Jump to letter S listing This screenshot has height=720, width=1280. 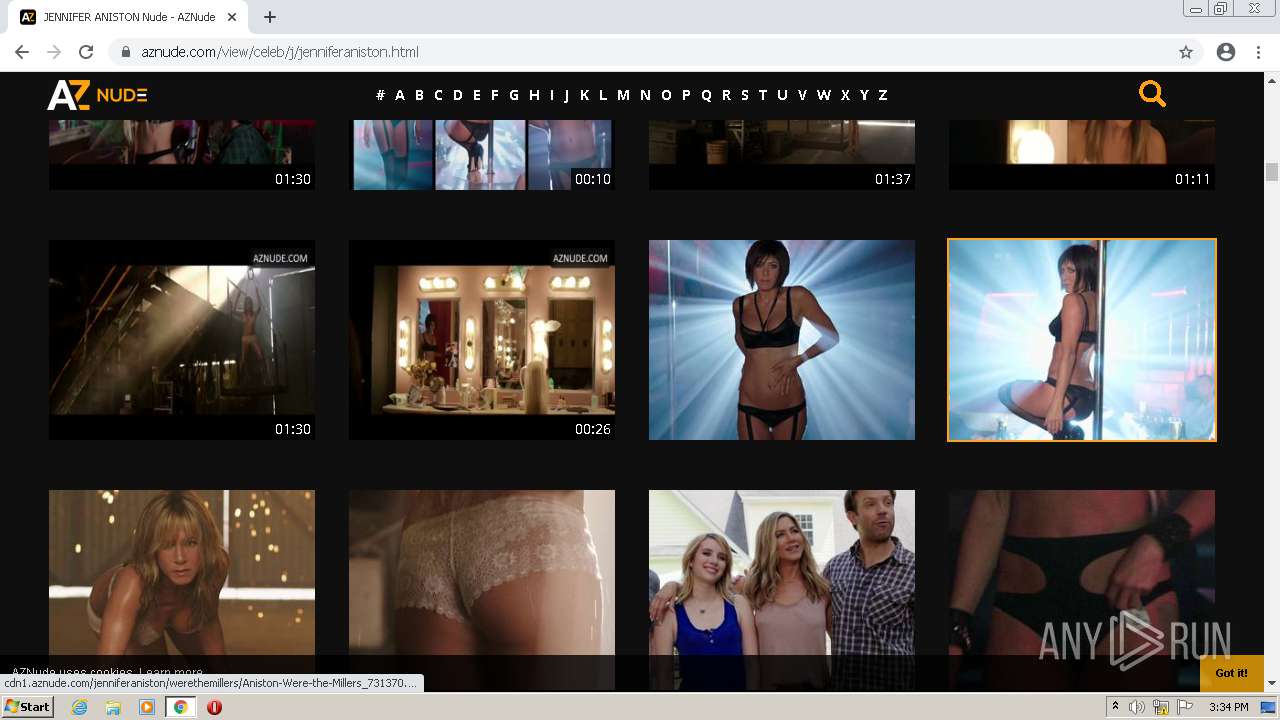[x=744, y=95]
